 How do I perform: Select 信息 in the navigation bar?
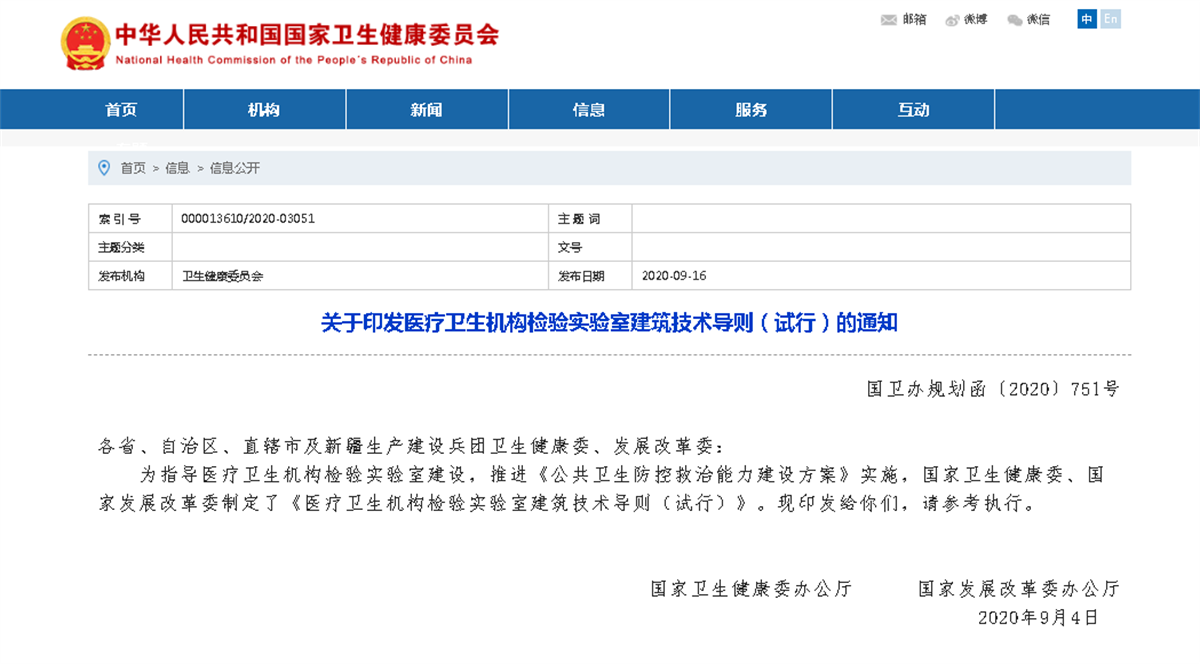coord(588,110)
